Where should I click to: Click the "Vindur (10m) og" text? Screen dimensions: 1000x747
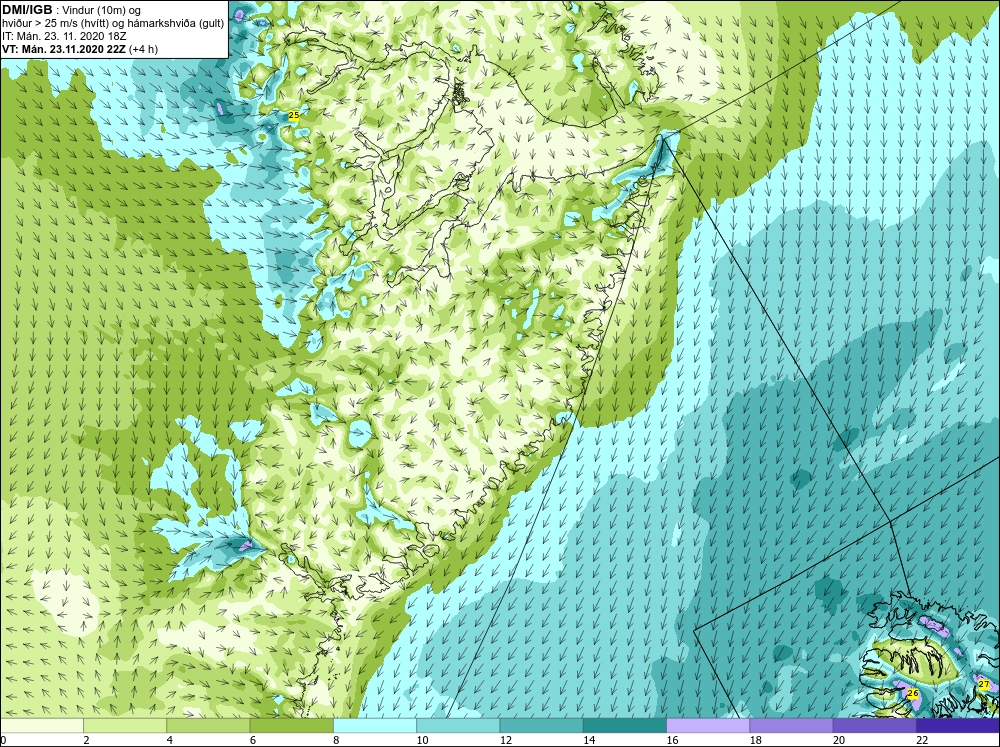coord(103,11)
